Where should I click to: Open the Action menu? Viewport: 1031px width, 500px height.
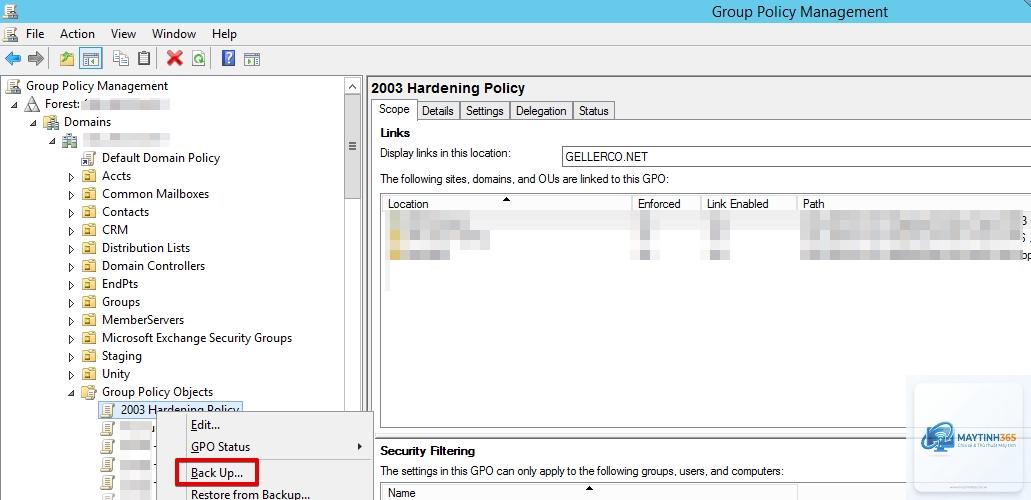[78, 34]
